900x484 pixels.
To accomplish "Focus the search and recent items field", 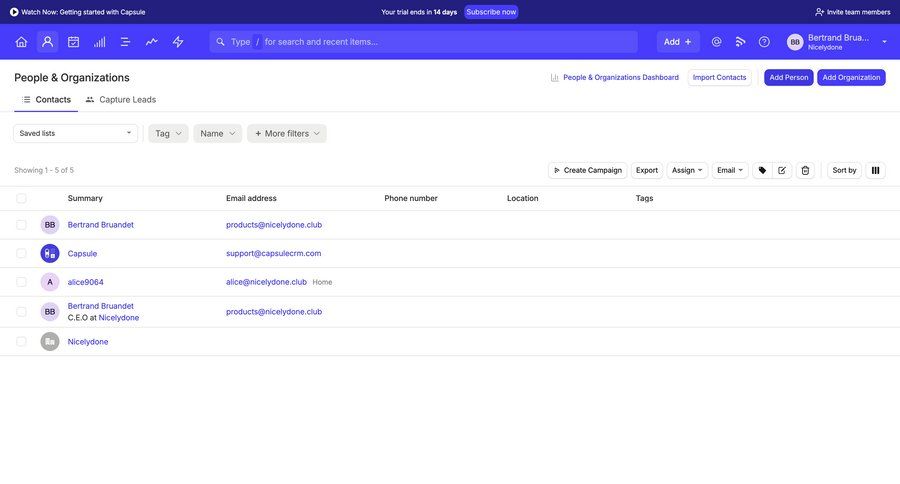I will coord(430,42).
